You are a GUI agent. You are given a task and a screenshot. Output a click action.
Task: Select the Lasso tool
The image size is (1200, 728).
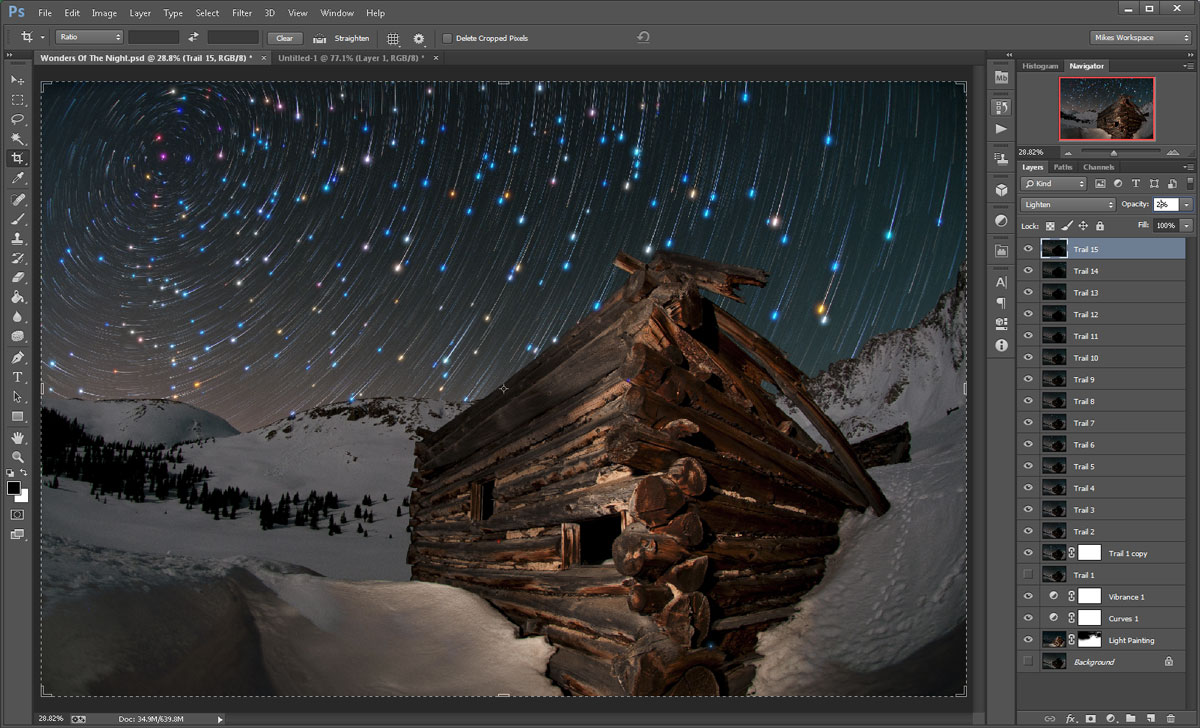17,119
